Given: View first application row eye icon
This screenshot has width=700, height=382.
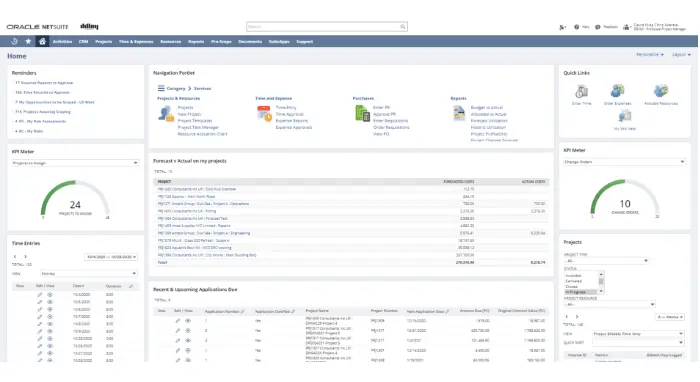Looking at the screenshot, I should pos(188,321).
